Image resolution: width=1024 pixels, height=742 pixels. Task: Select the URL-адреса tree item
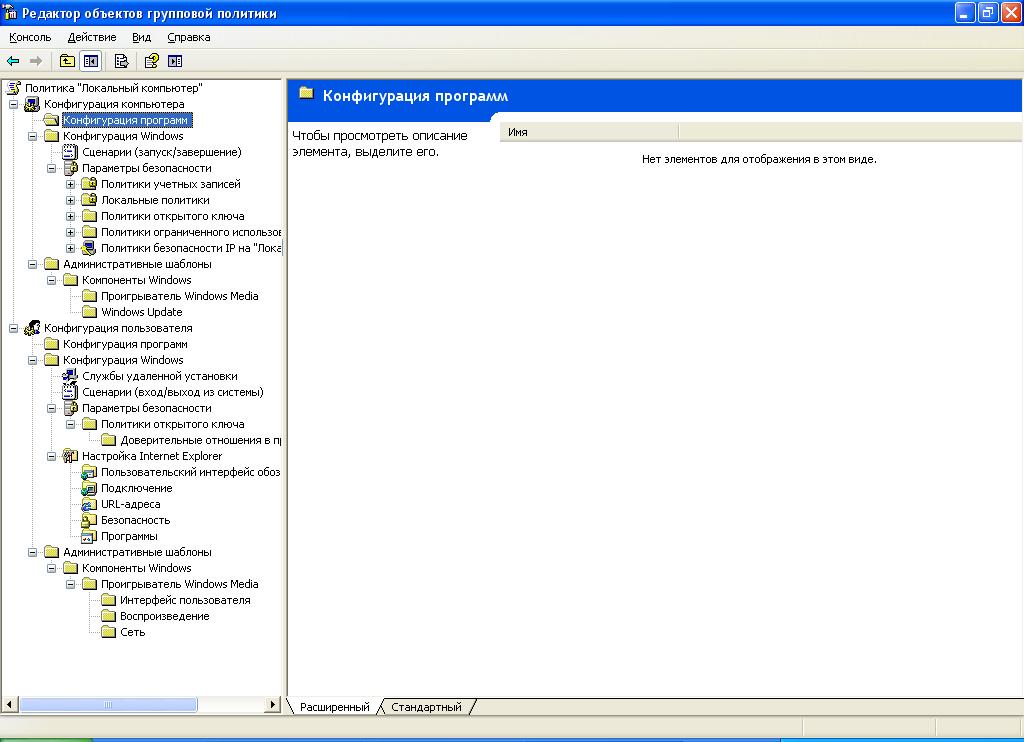(x=130, y=504)
